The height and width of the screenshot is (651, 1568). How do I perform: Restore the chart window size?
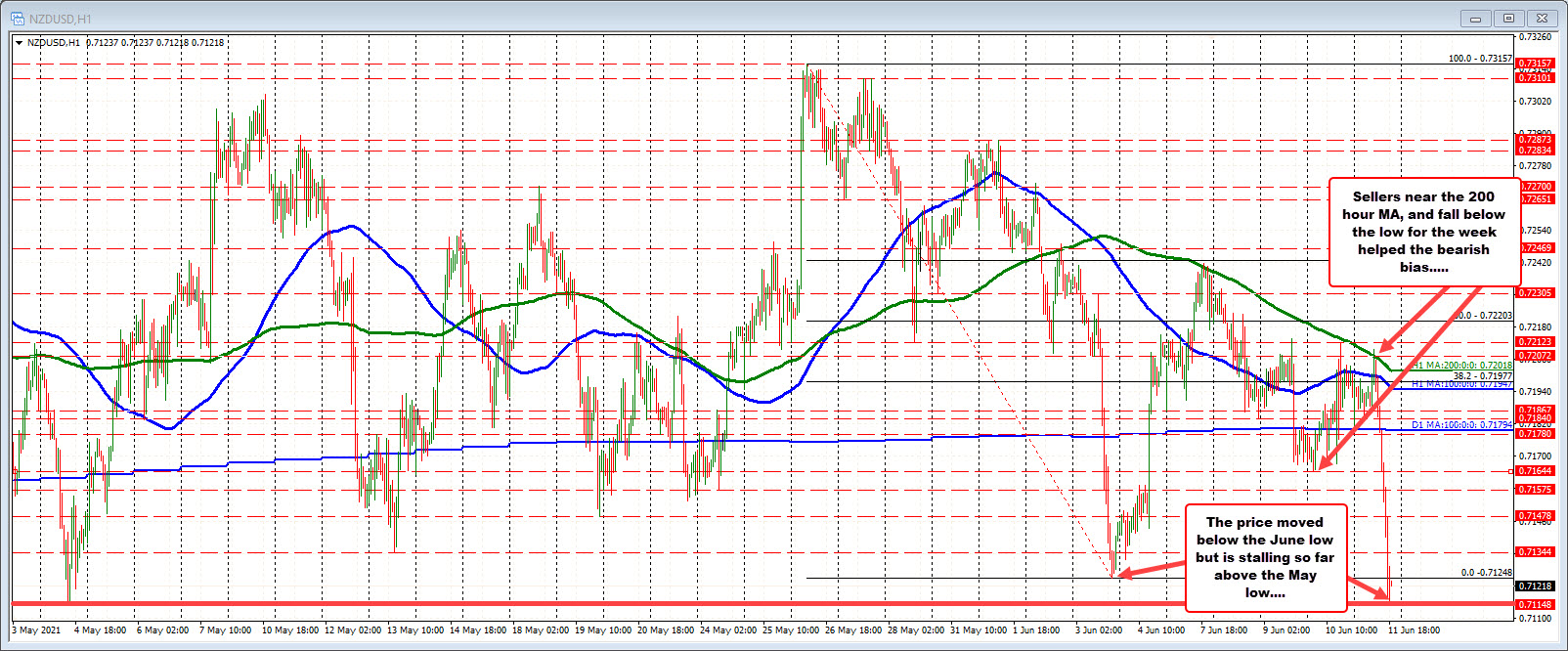(x=1508, y=19)
